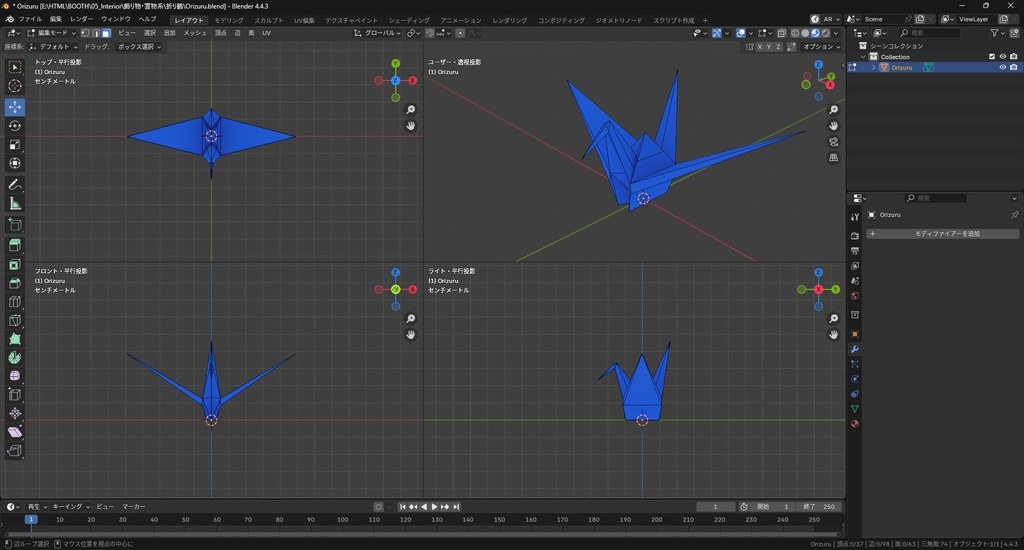
Task: Activate the Annotate pencil tool
Action: coord(14,185)
